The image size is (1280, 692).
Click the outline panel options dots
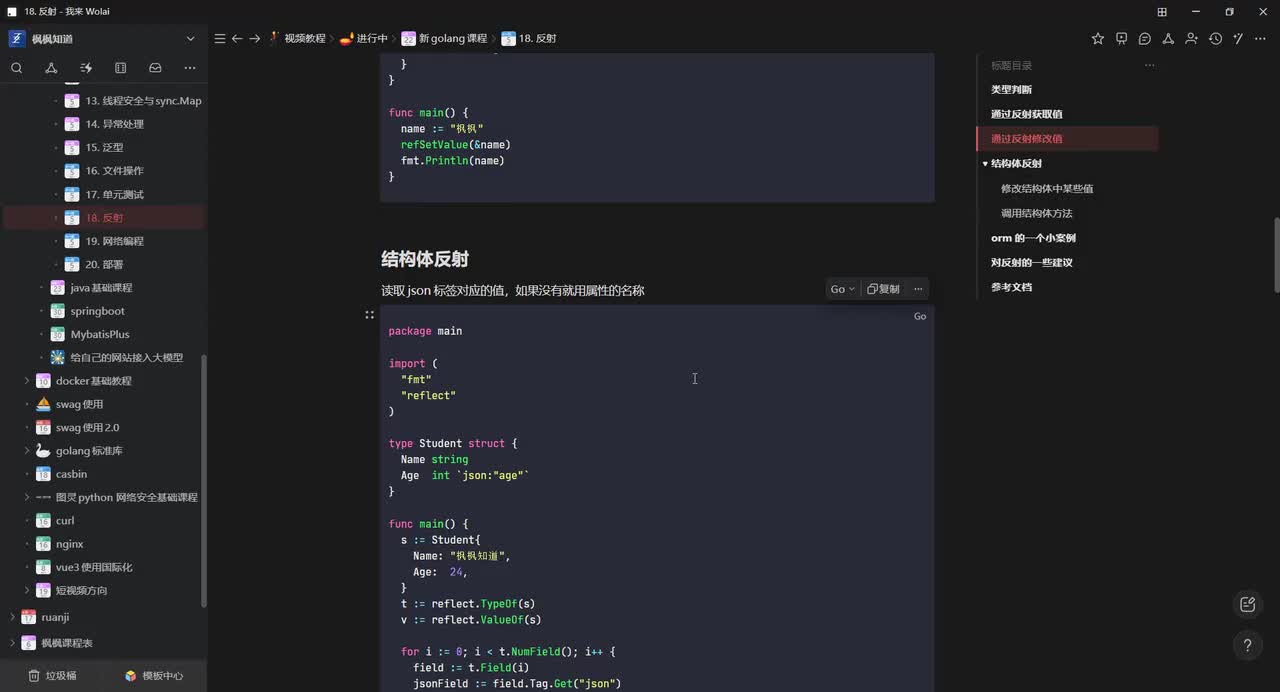[x=1149, y=65]
